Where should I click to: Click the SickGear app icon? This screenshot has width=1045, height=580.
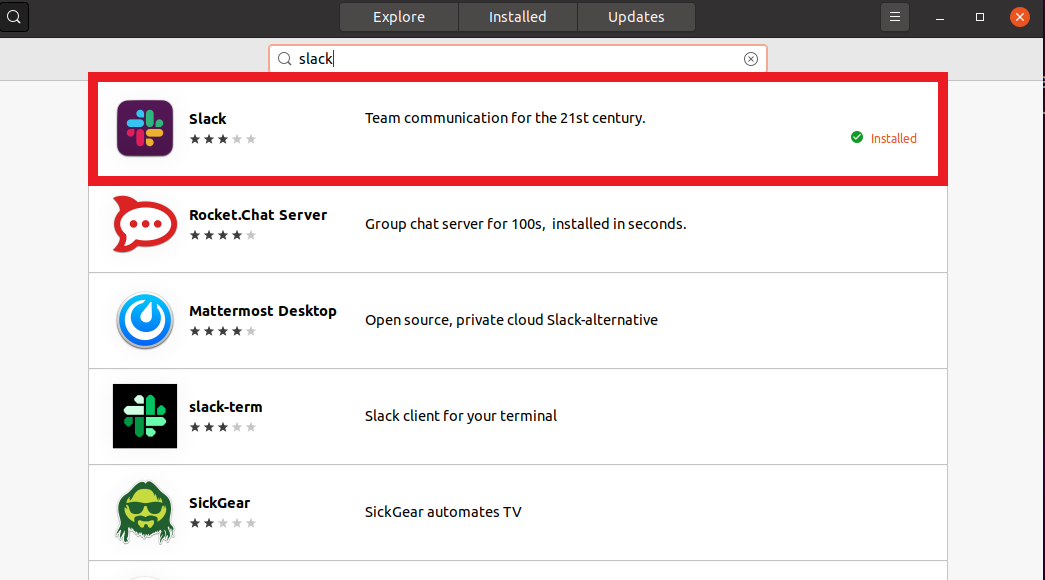pos(145,512)
